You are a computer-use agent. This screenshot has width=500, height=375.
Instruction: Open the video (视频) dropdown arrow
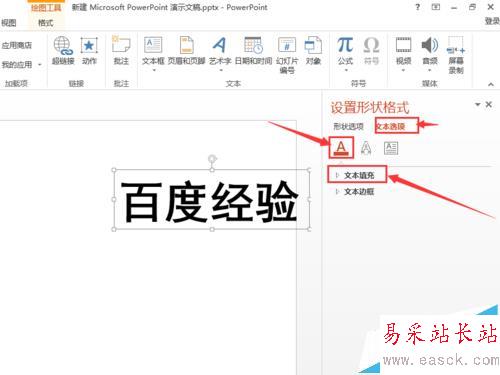point(403,70)
